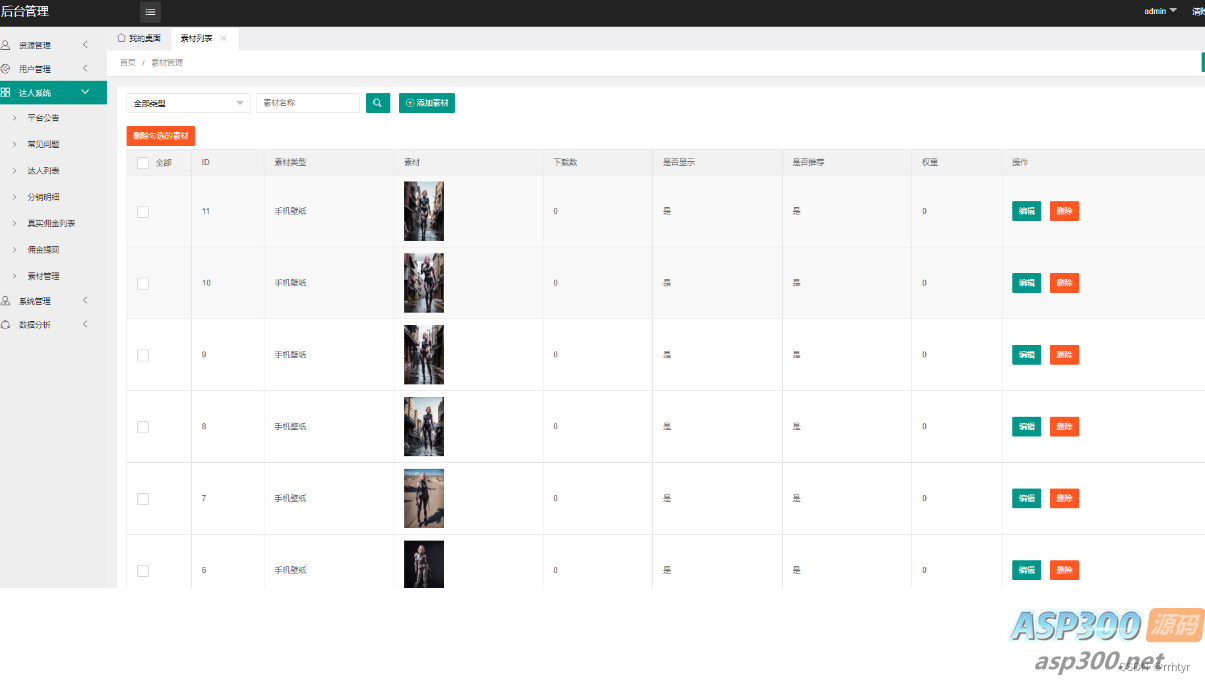Click the grid icon beside 达人系统

click(x=6, y=92)
